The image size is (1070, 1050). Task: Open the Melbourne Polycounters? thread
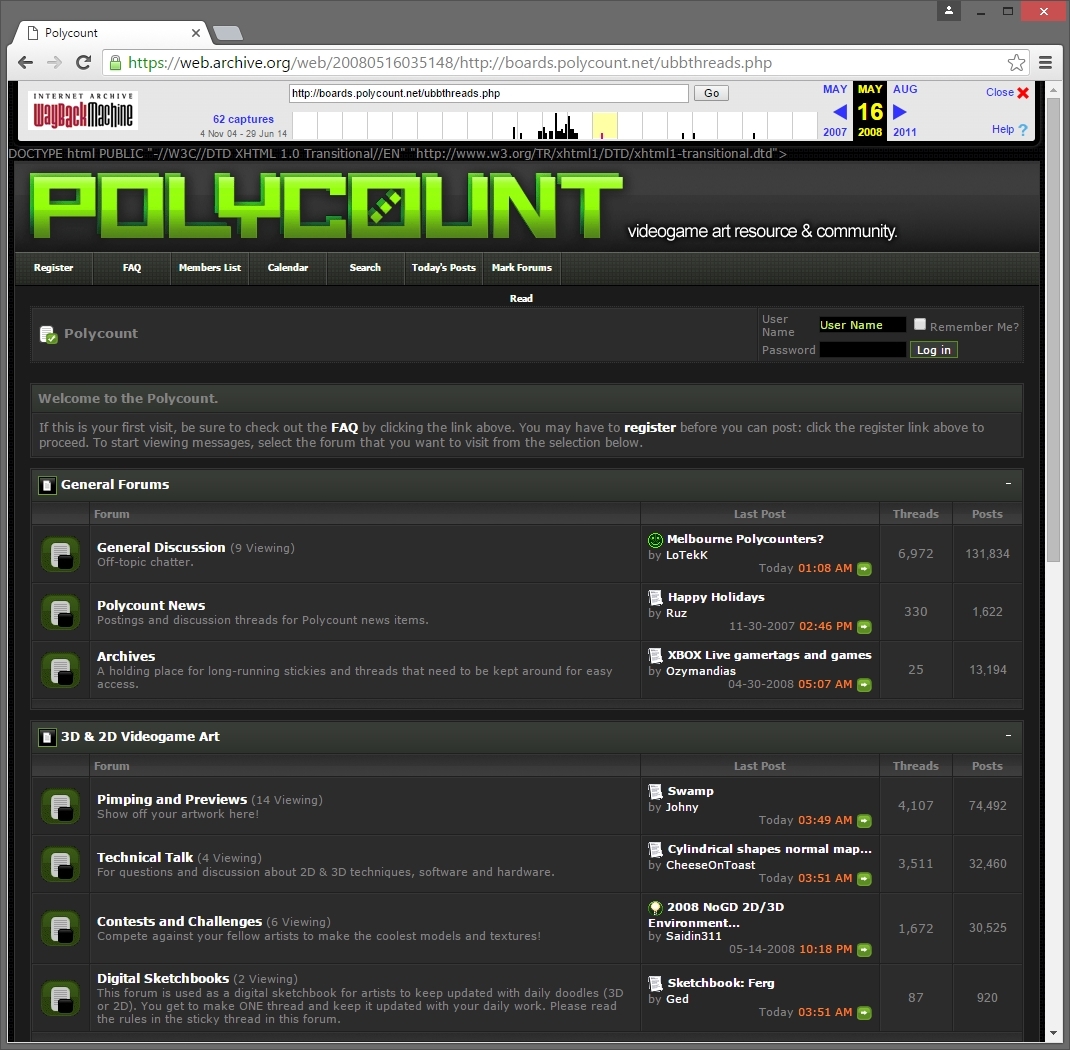745,539
